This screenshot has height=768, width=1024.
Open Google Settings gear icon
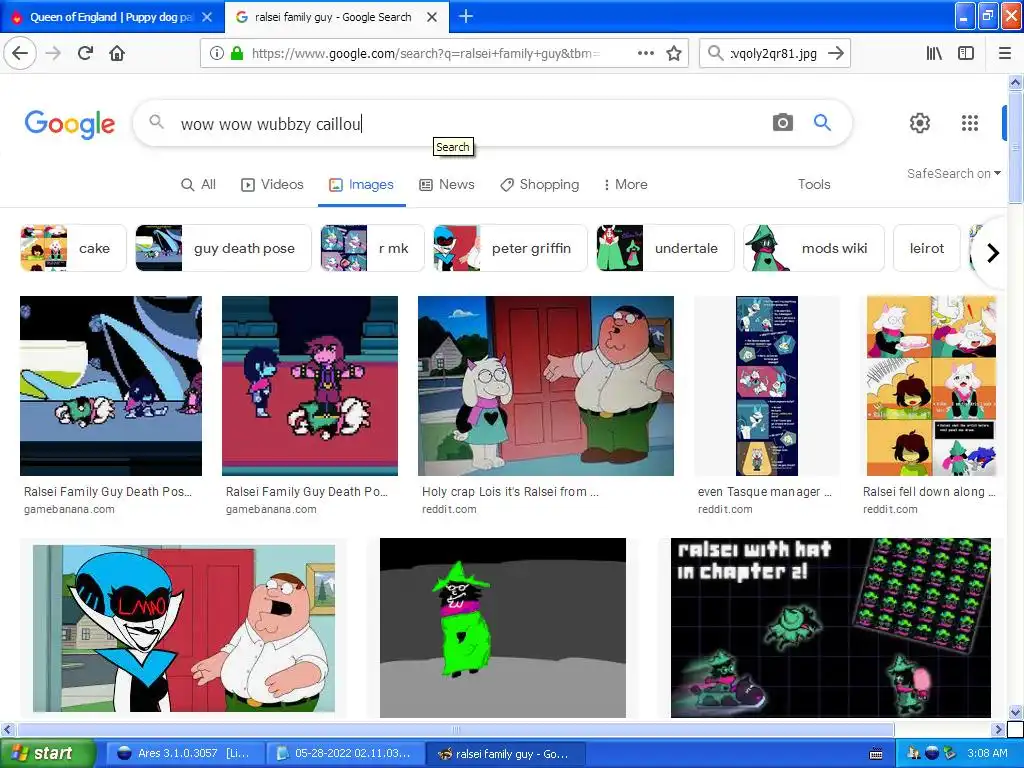[920, 123]
